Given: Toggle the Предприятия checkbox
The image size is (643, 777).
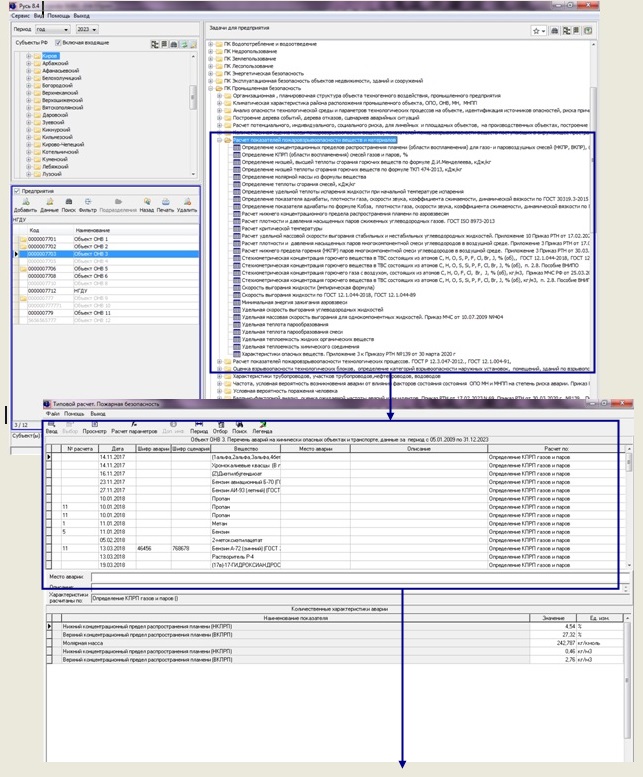Looking at the screenshot, I should [x=17, y=190].
